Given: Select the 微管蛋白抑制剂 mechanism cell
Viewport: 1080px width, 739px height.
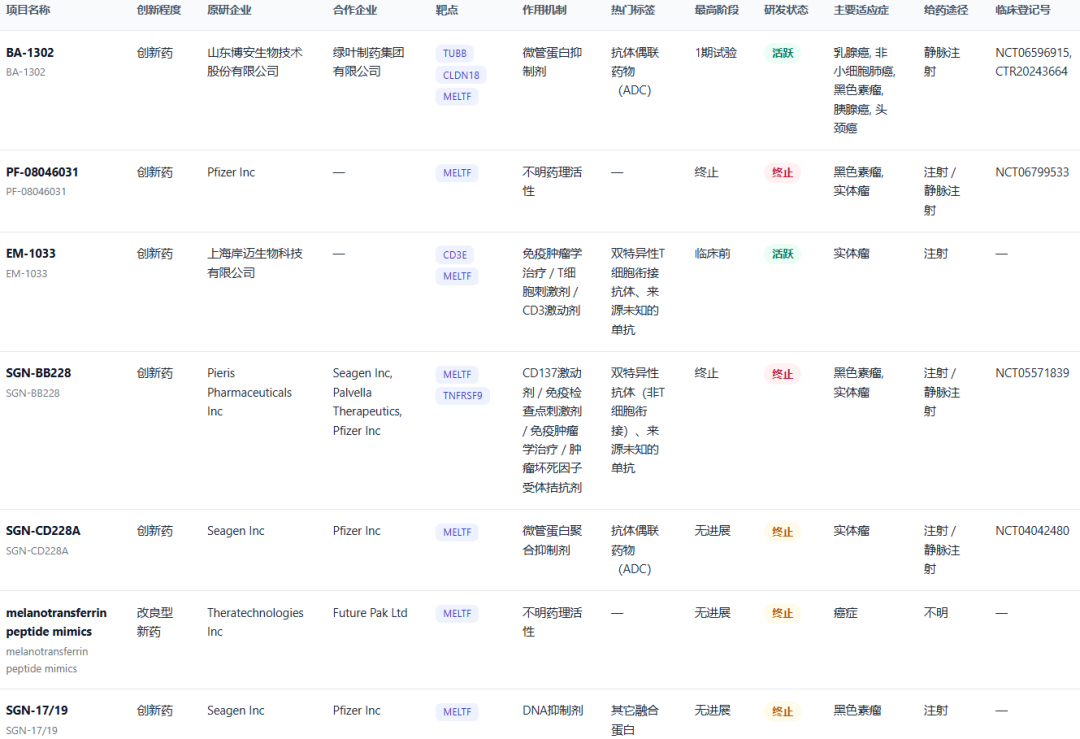Looking at the screenshot, I should point(552,62).
